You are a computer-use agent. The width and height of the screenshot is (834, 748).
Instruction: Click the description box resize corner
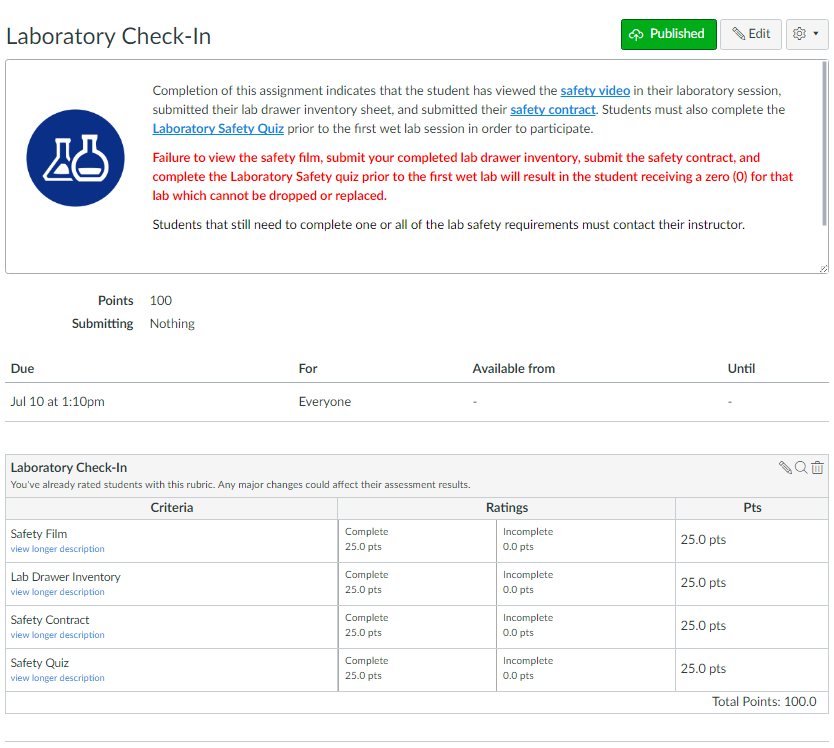pyautogui.click(x=824, y=267)
